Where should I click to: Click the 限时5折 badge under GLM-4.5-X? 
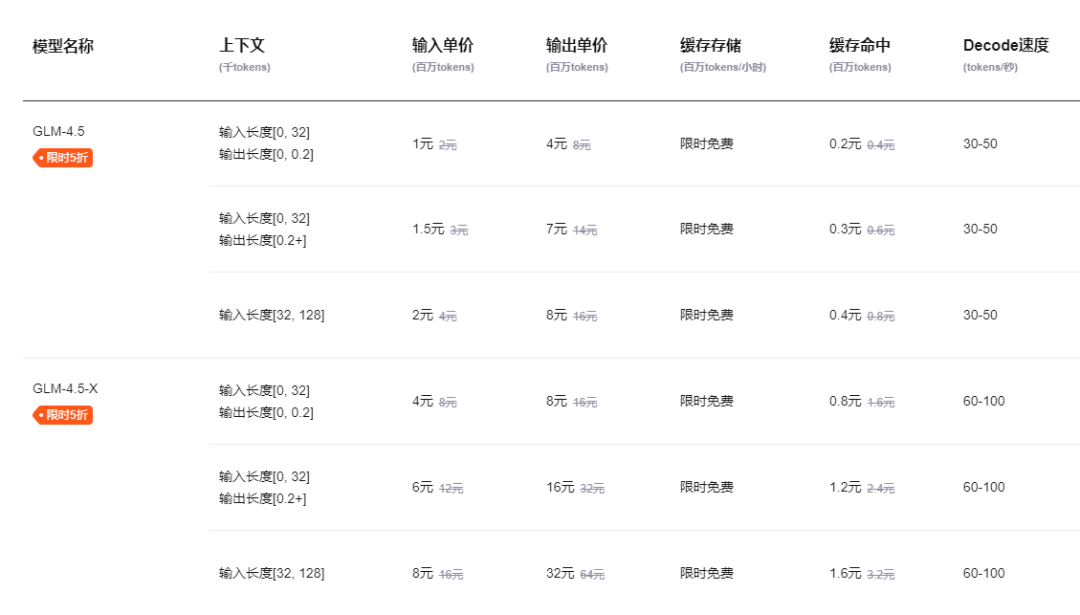coord(63,414)
